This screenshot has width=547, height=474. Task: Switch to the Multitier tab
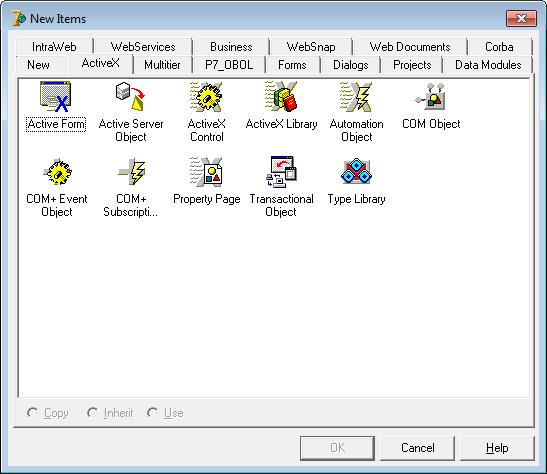click(162, 65)
